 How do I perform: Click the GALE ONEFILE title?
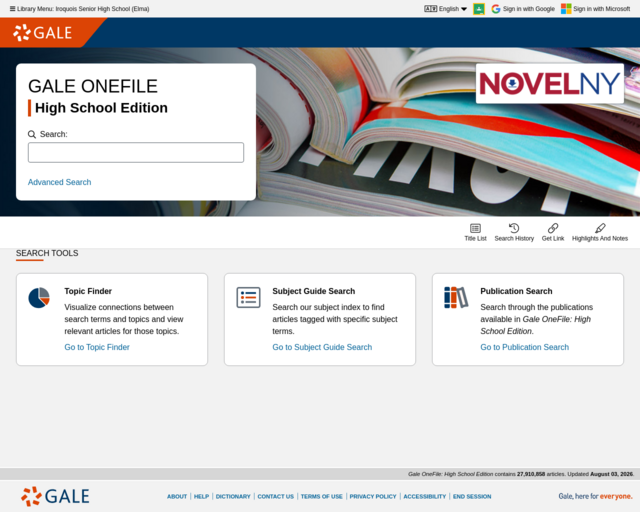pos(93,86)
